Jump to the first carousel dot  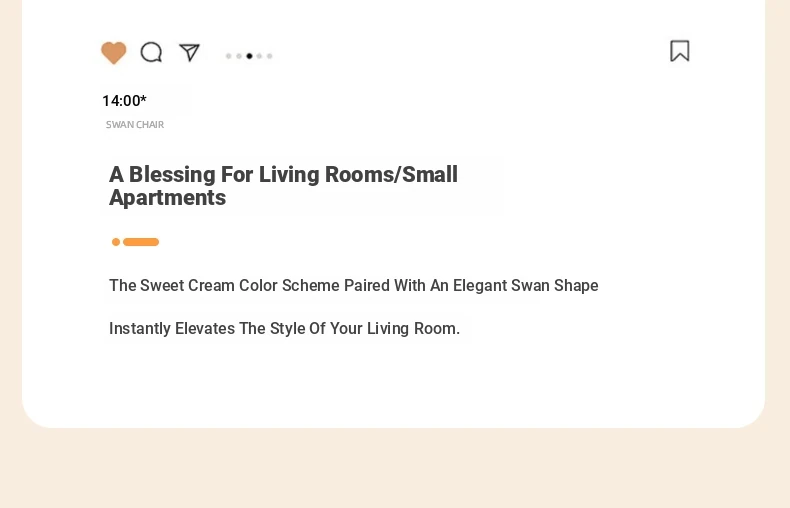click(x=229, y=56)
